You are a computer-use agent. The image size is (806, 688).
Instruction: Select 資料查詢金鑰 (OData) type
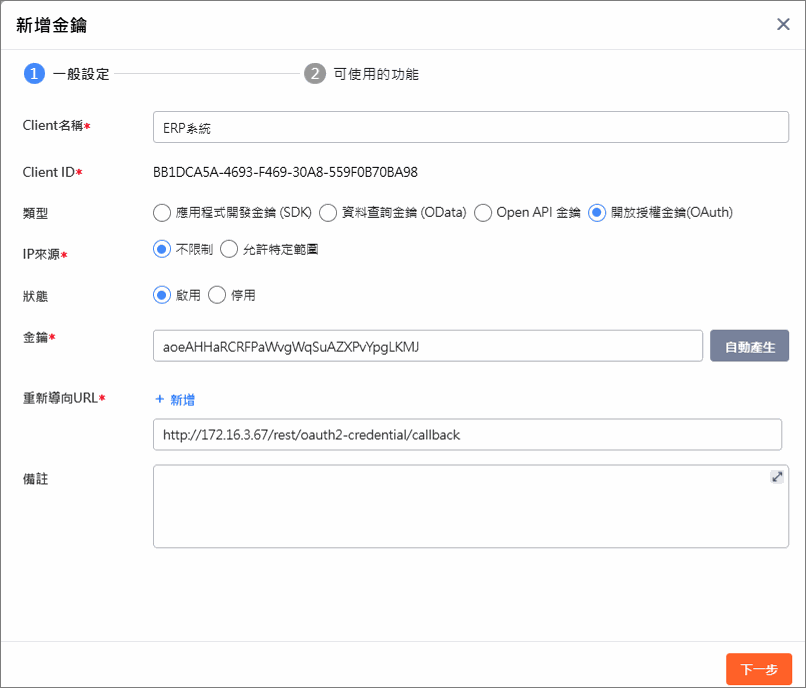pos(327,212)
